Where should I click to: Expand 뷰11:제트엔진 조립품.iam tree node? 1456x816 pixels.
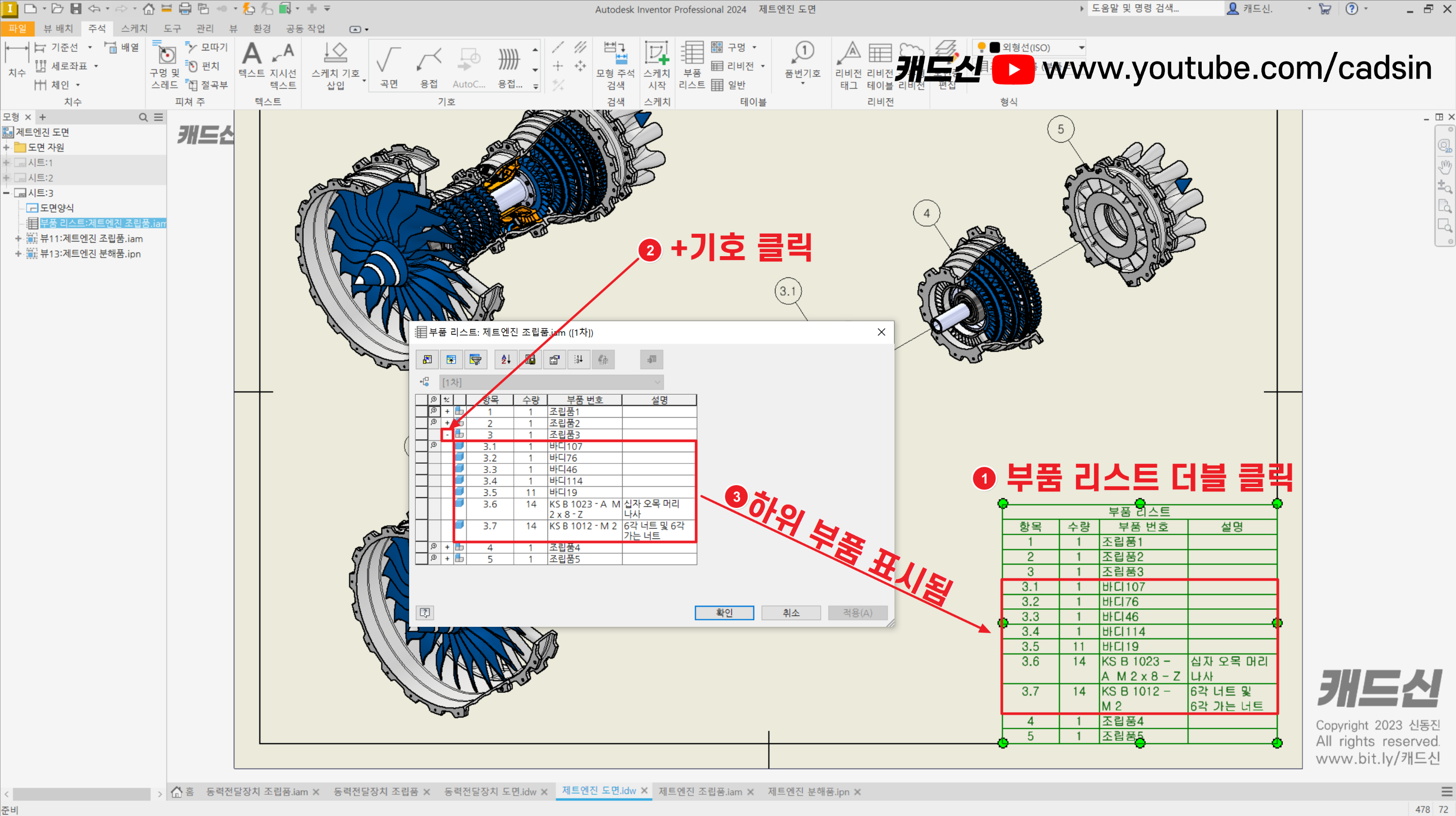[18, 239]
